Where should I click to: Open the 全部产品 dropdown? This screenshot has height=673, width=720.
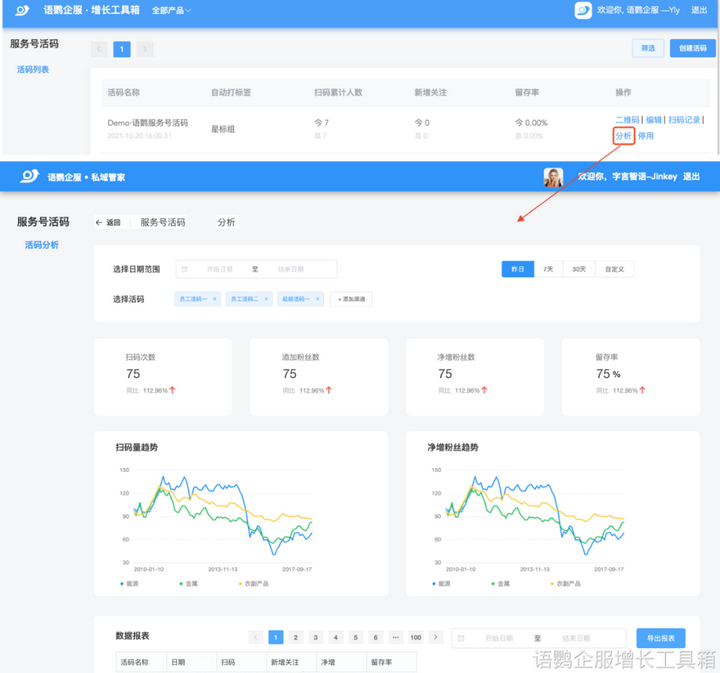tap(171, 10)
